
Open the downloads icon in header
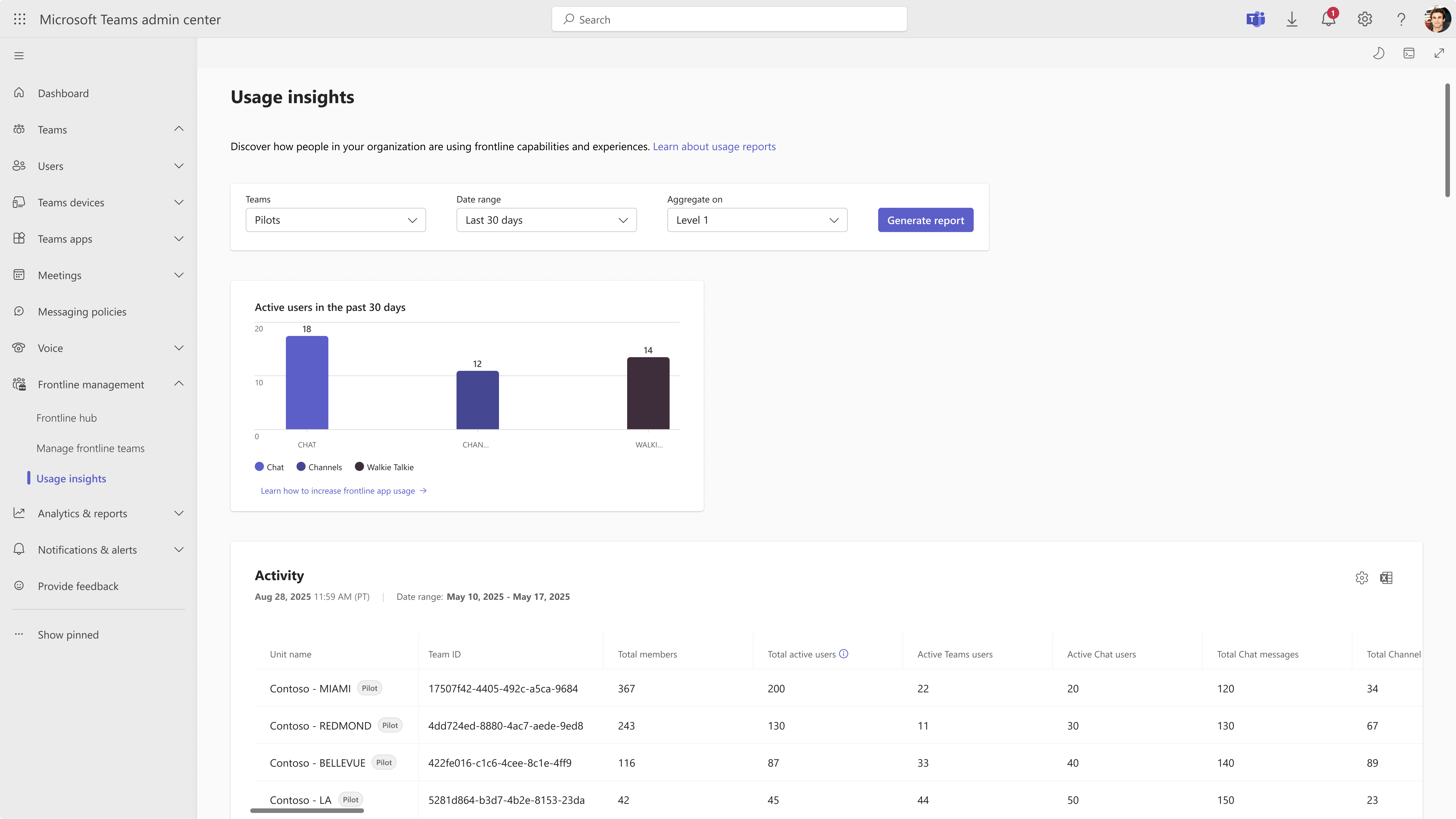(x=1292, y=19)
